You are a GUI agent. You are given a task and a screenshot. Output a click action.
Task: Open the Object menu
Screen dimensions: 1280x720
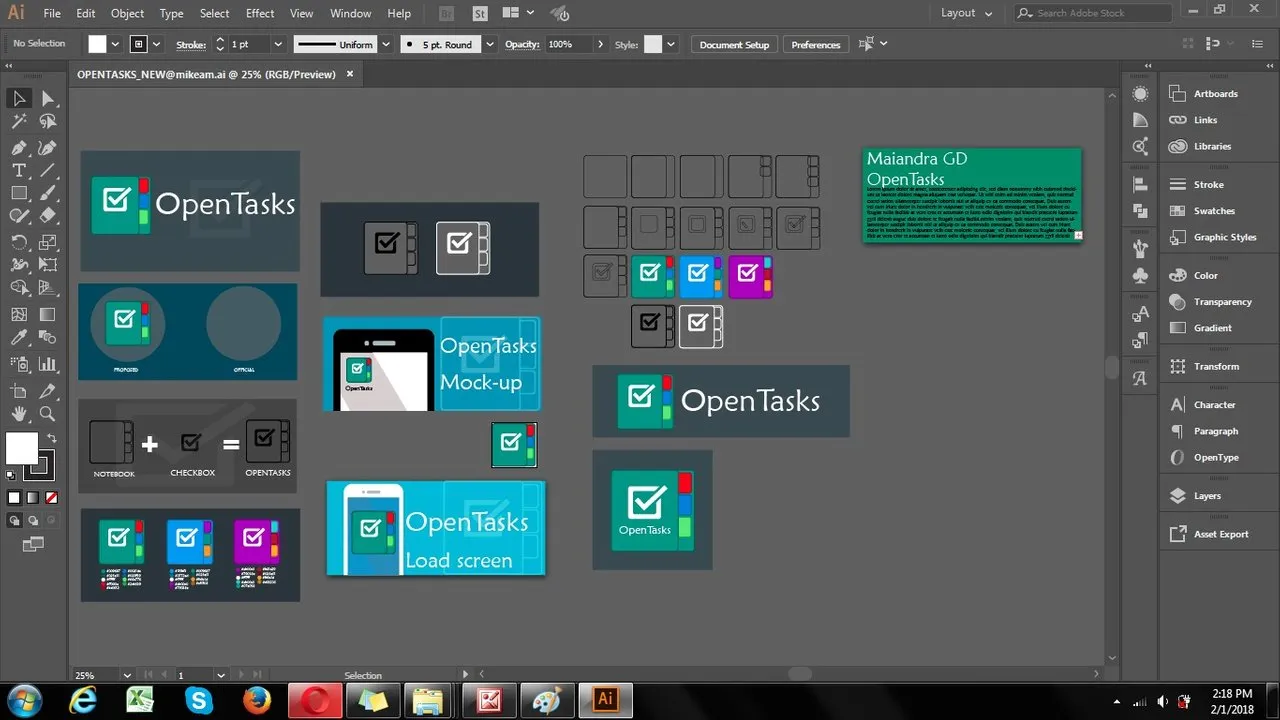127,13
